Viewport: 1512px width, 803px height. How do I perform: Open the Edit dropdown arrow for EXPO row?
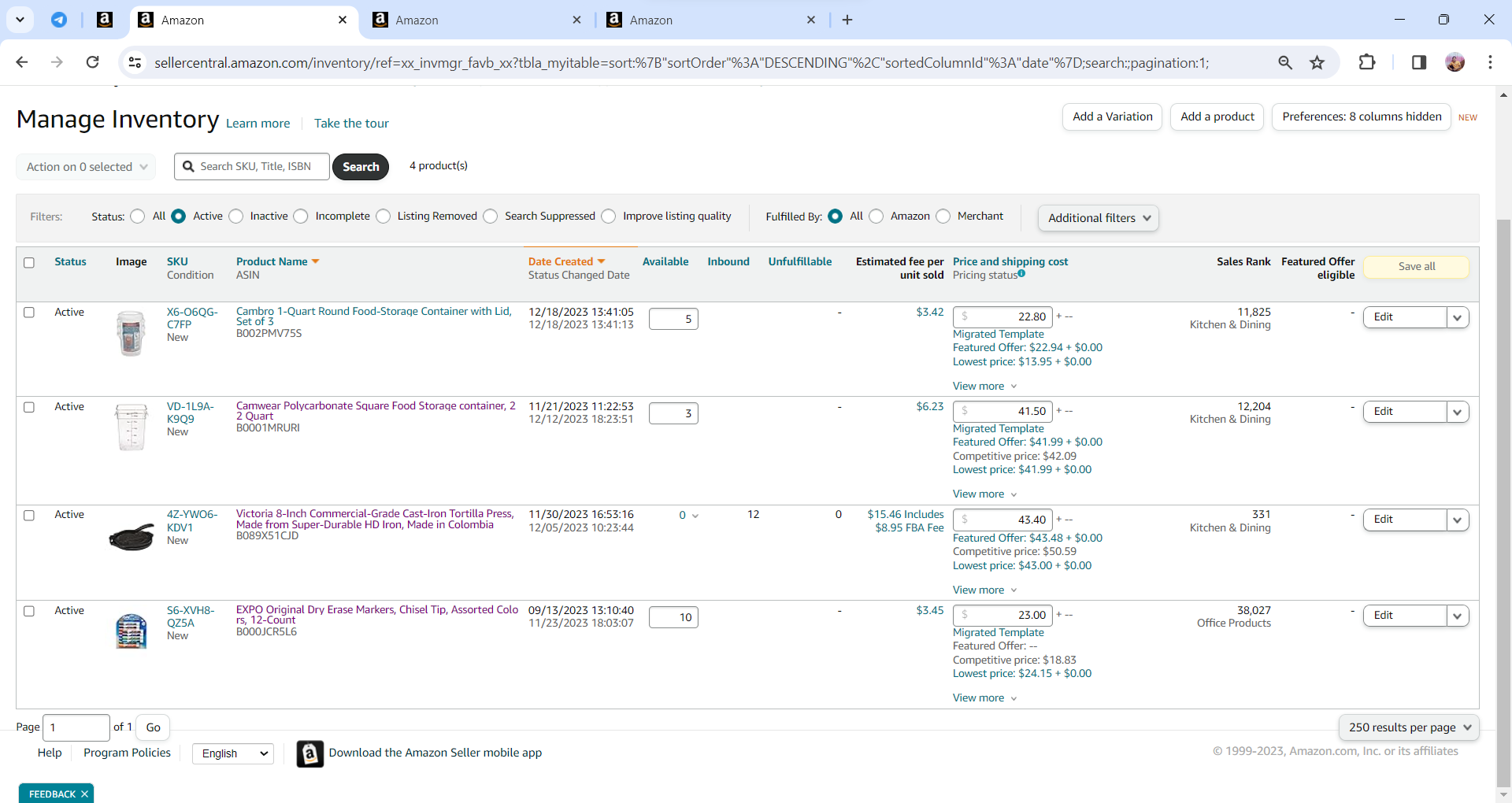pyautogui.click(x=1458, y=616)
